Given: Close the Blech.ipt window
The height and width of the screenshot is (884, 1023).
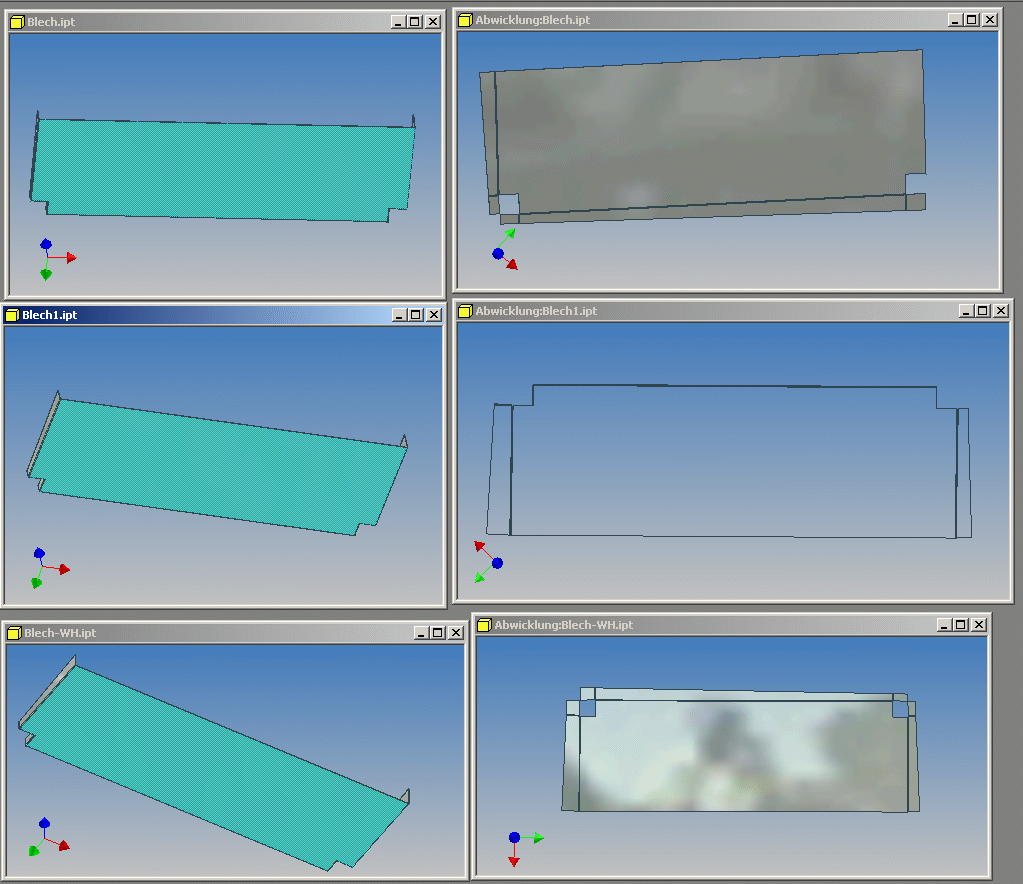Looking at the screenshot, I should [433, 22].
